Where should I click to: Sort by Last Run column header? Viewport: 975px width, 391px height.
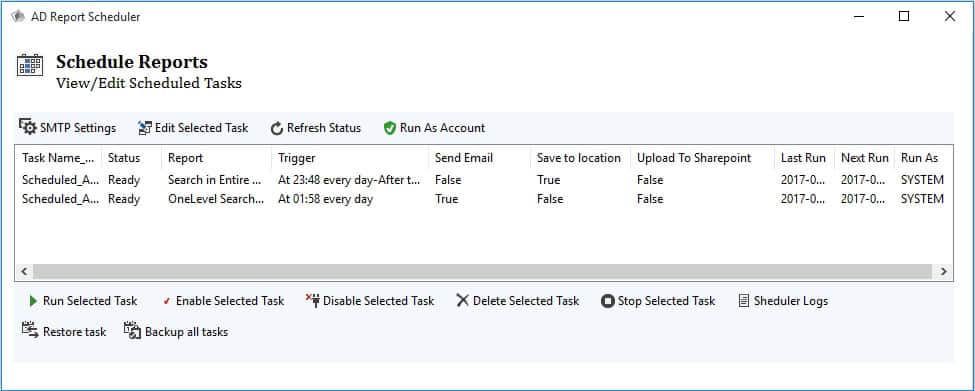click(x=805, y=158)
